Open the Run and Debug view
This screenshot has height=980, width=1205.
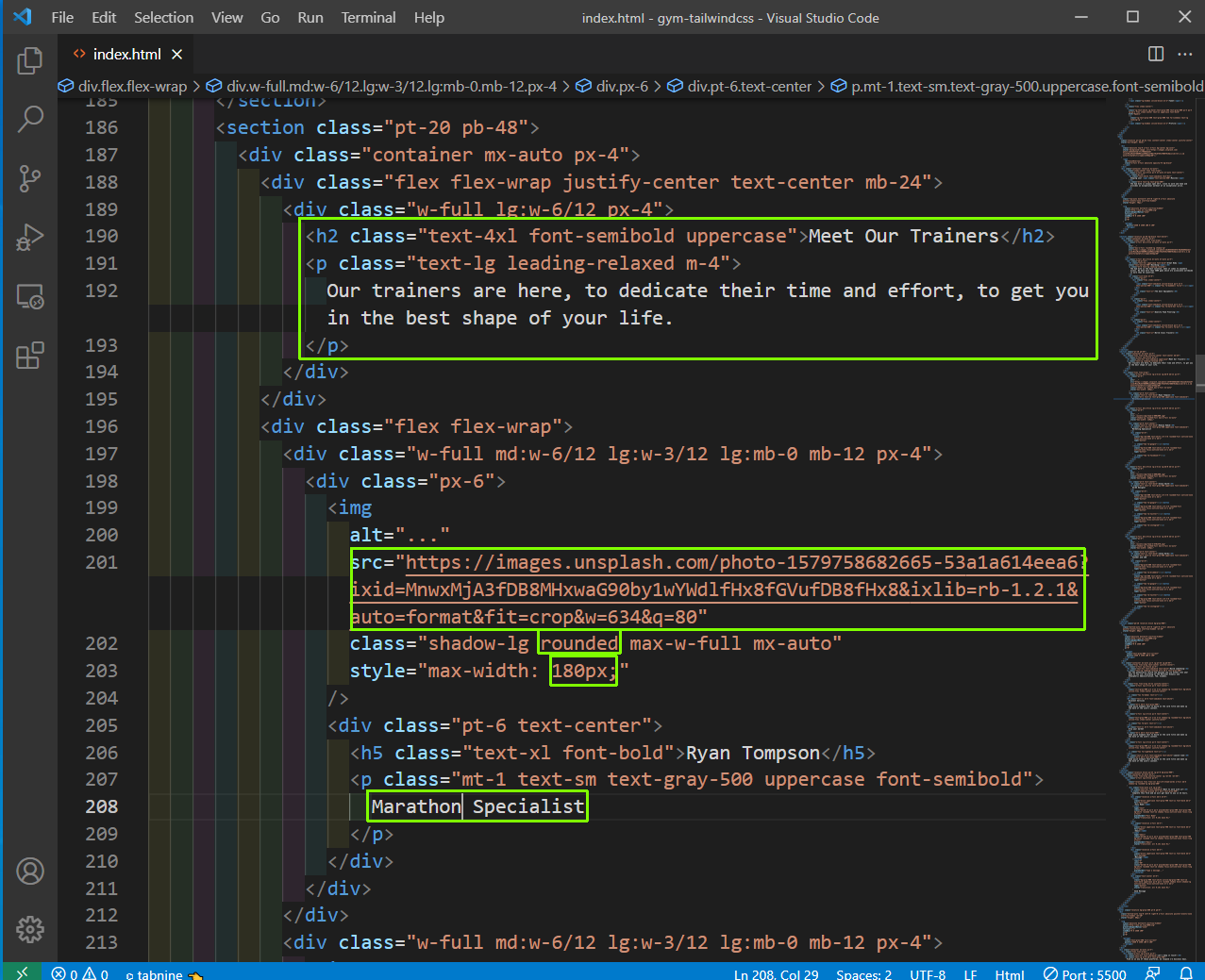tap(30, 237)
